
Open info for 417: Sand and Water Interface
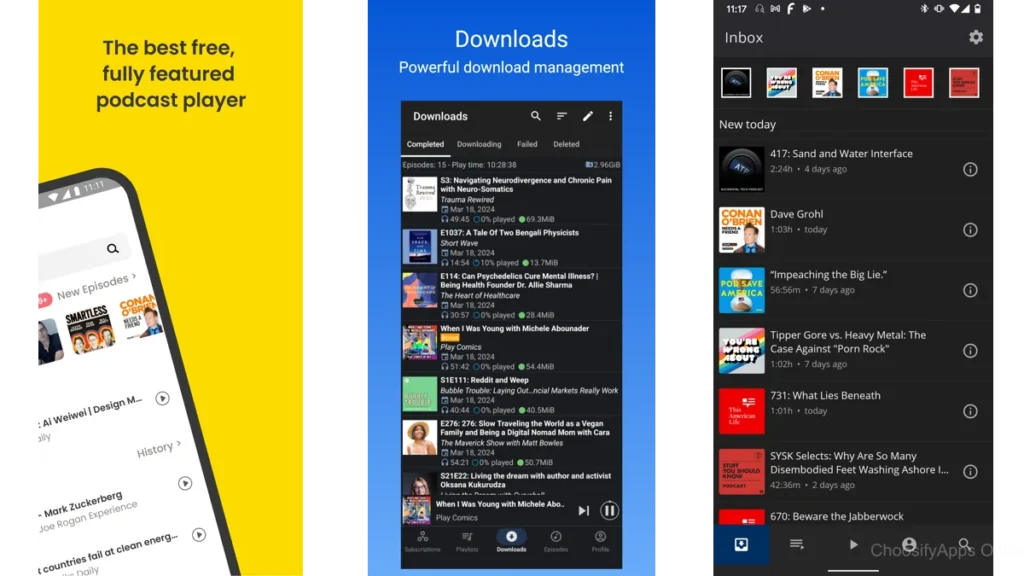(970, 169)
